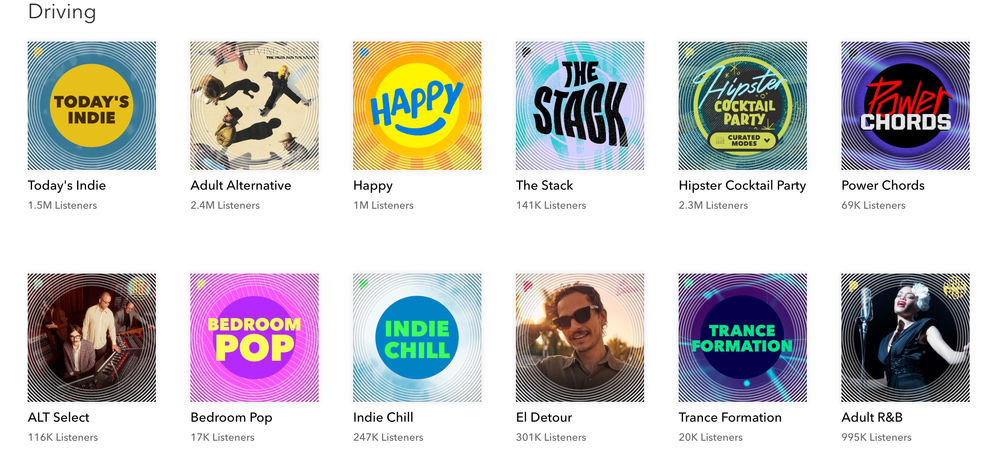Open the El Detour cover photo
This screenshot has width=999, height=459.
pos(580,337)
